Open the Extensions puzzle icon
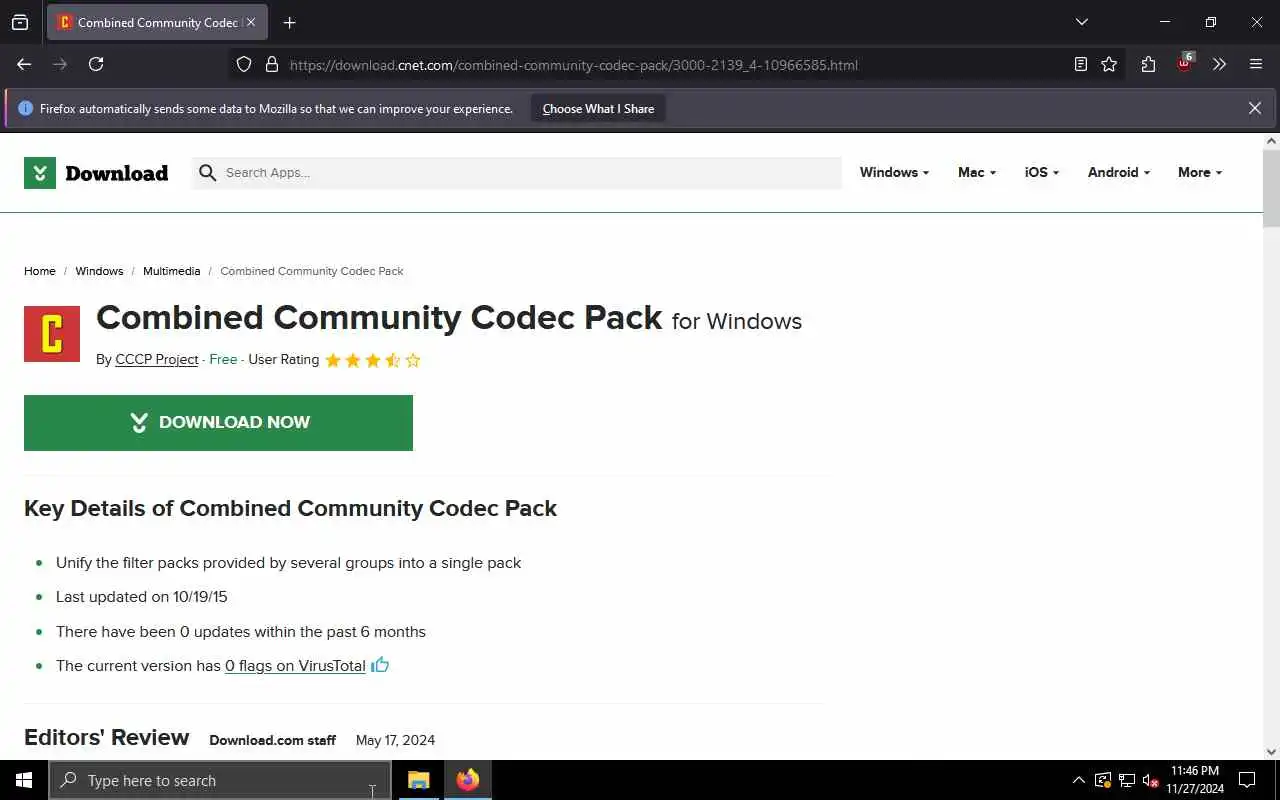The width and height of the screenshot is (1280, 800). tap(1148, 64)
